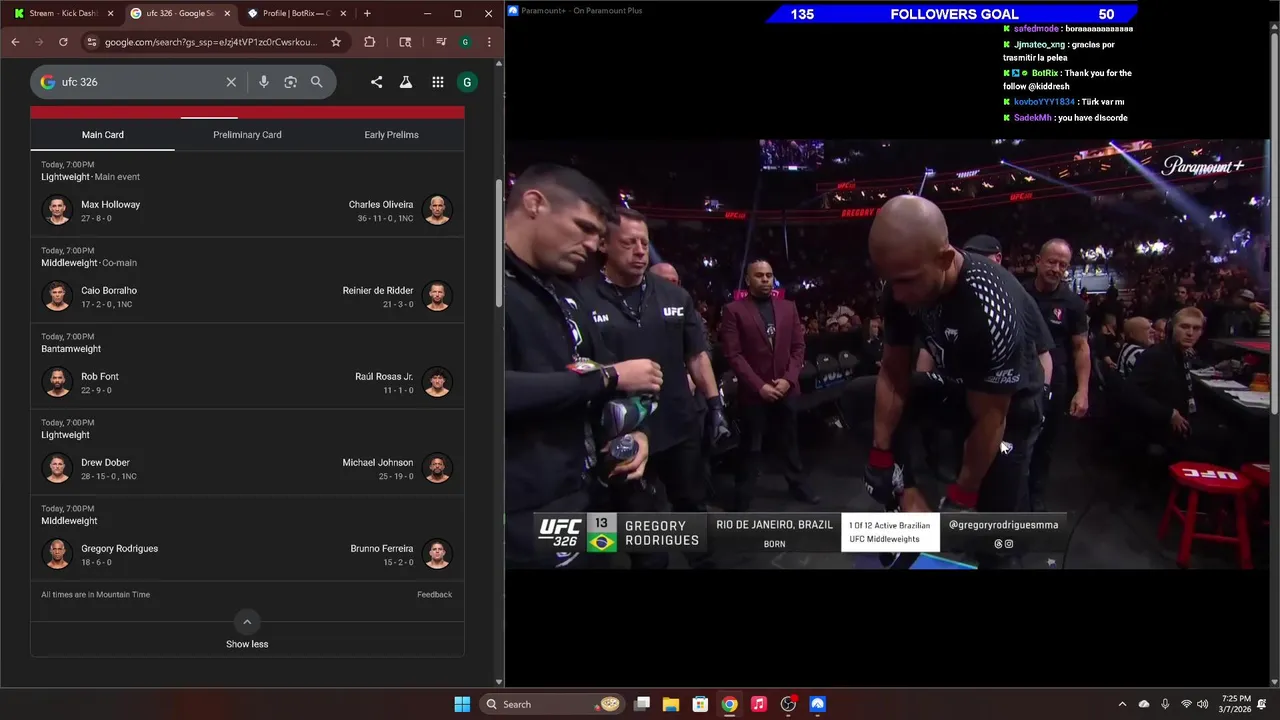Open the Chrome extensions puzzle icon
The height and width of the screenshot is (720, 1280).
(x=370, y=42)
